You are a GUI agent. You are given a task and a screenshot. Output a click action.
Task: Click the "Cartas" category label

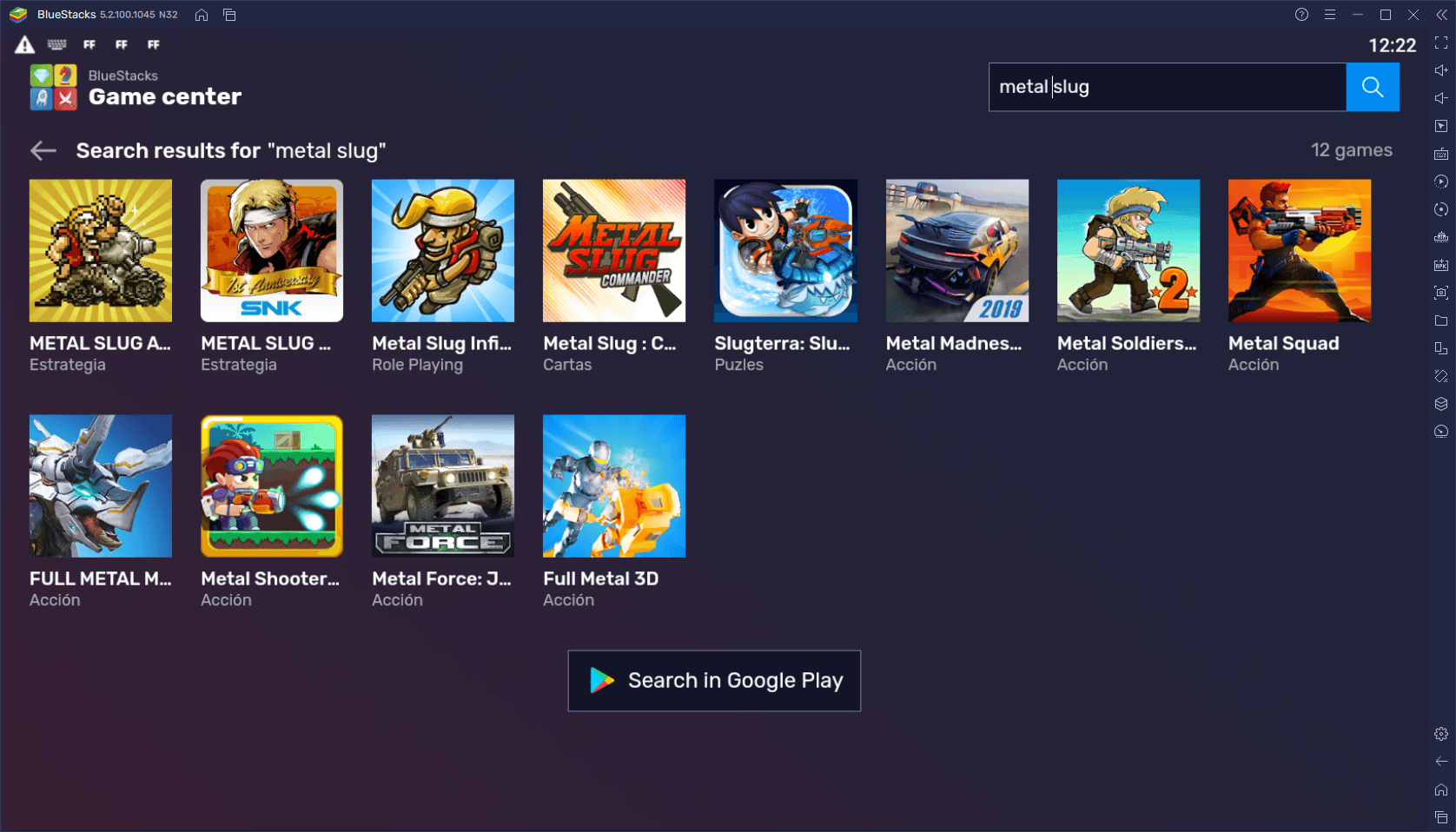567,366
